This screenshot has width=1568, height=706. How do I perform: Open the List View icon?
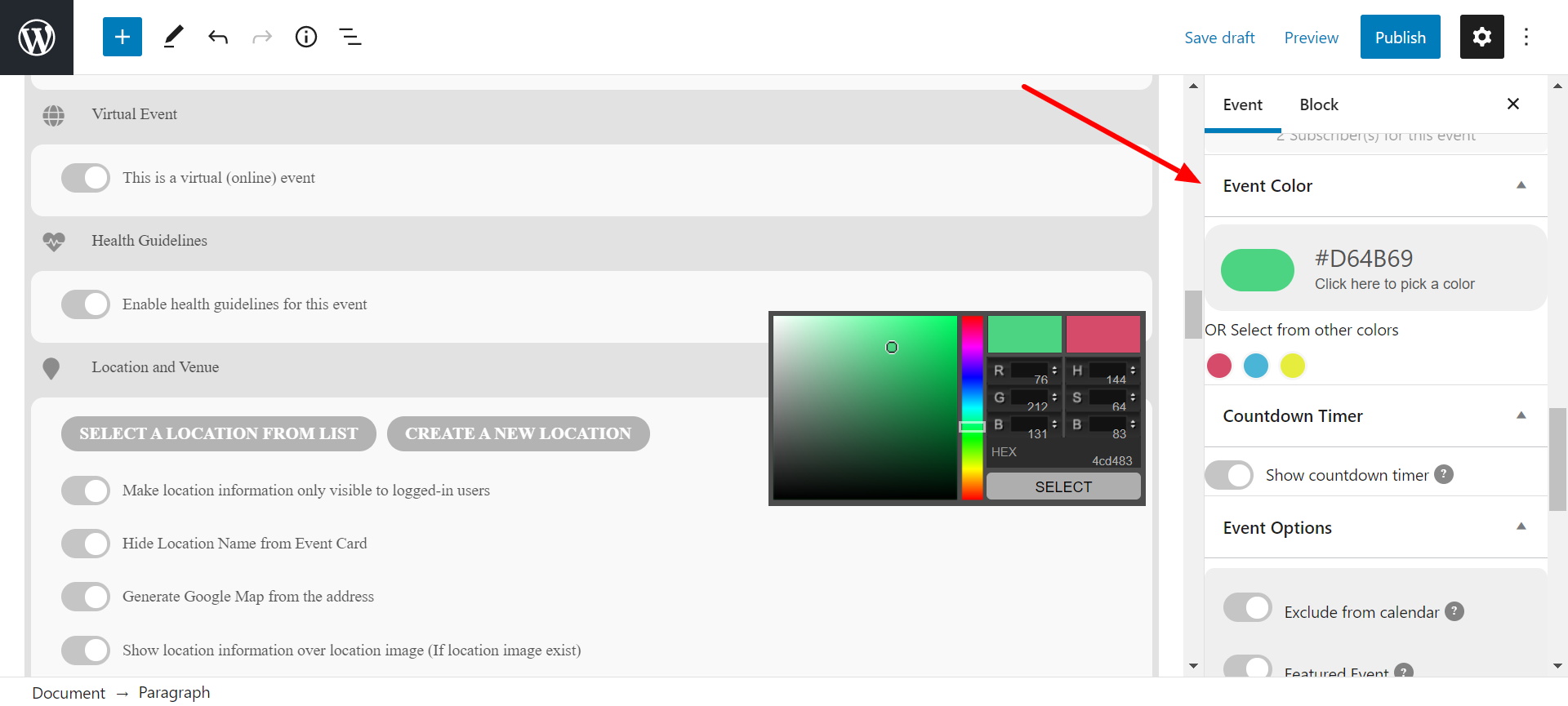click(350, 38)
